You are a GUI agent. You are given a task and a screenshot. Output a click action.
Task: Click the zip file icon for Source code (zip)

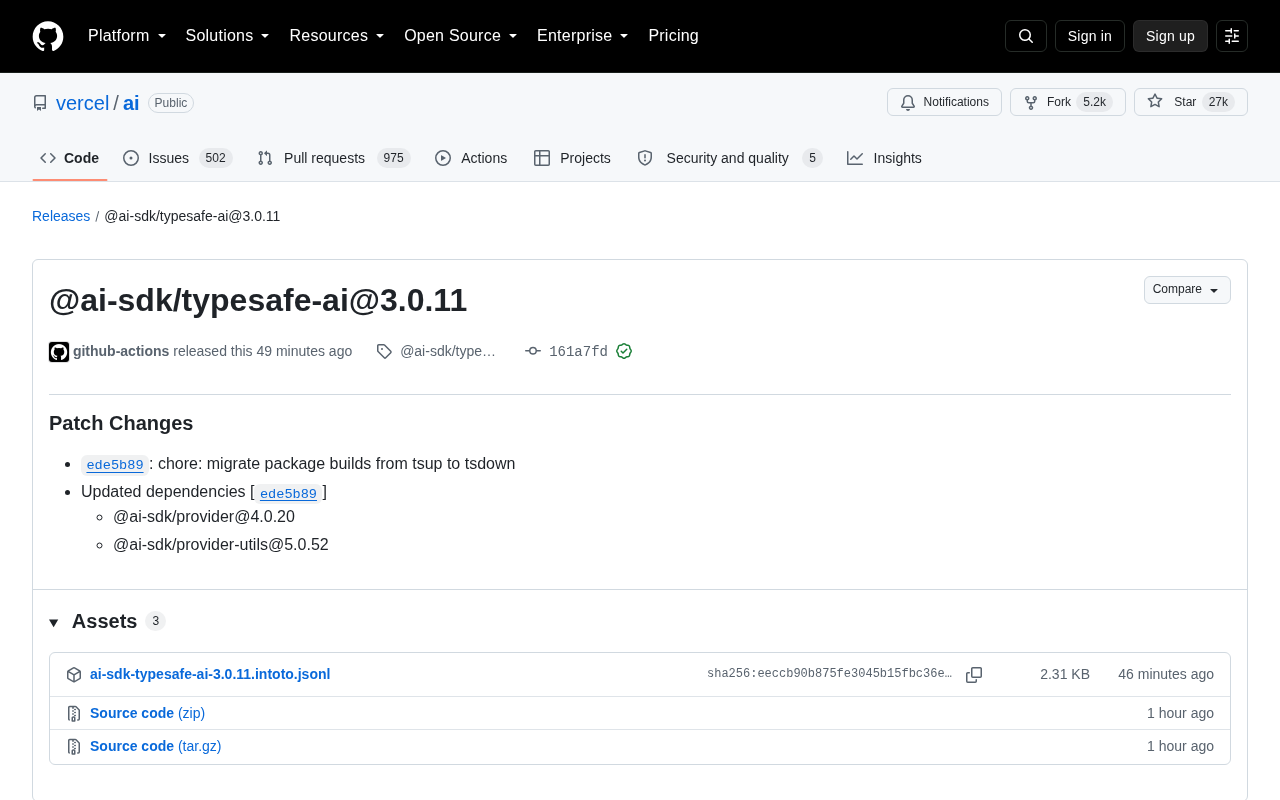pyautogui.click(x=74, y=714)
